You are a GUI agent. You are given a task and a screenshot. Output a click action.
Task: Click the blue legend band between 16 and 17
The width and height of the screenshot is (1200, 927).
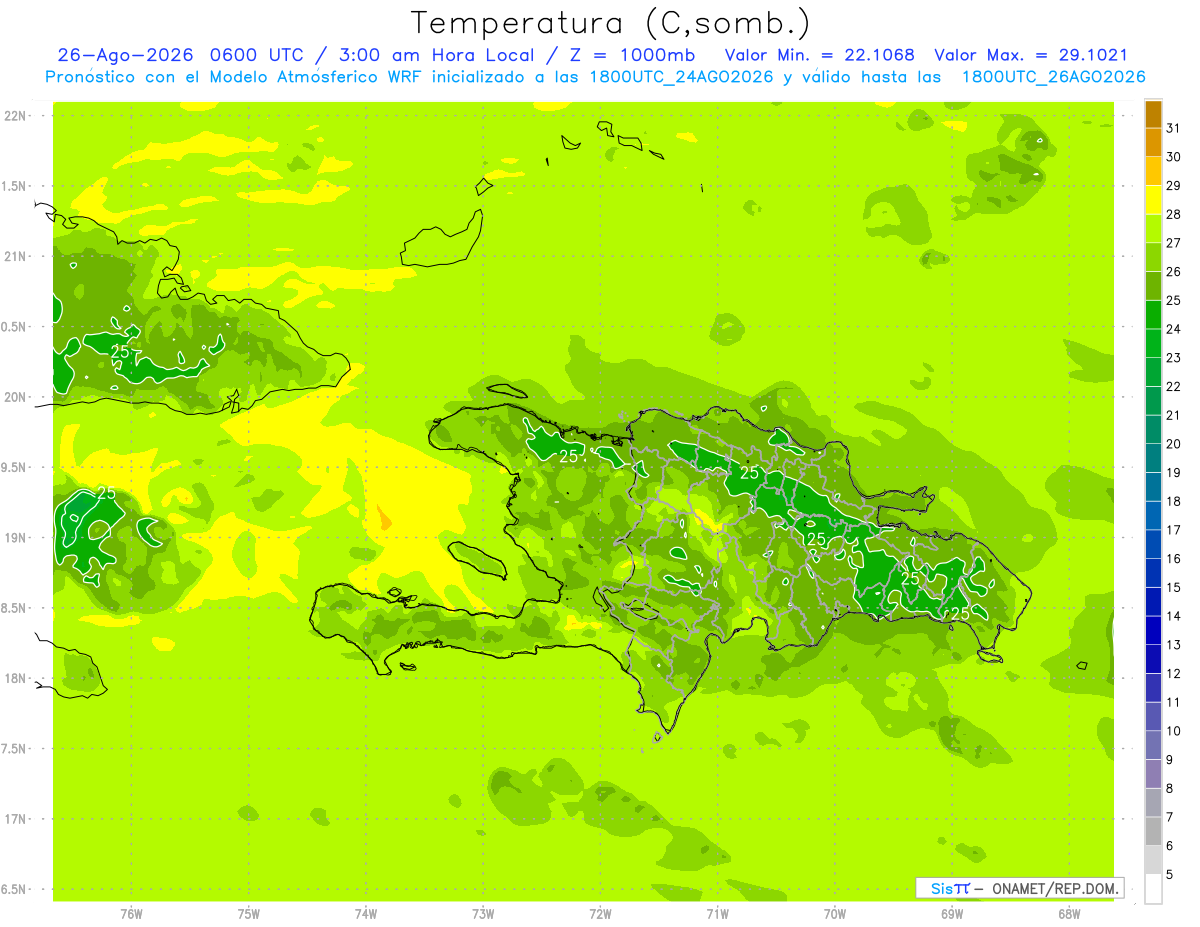pyautogui.click(x=1153, y=544)
